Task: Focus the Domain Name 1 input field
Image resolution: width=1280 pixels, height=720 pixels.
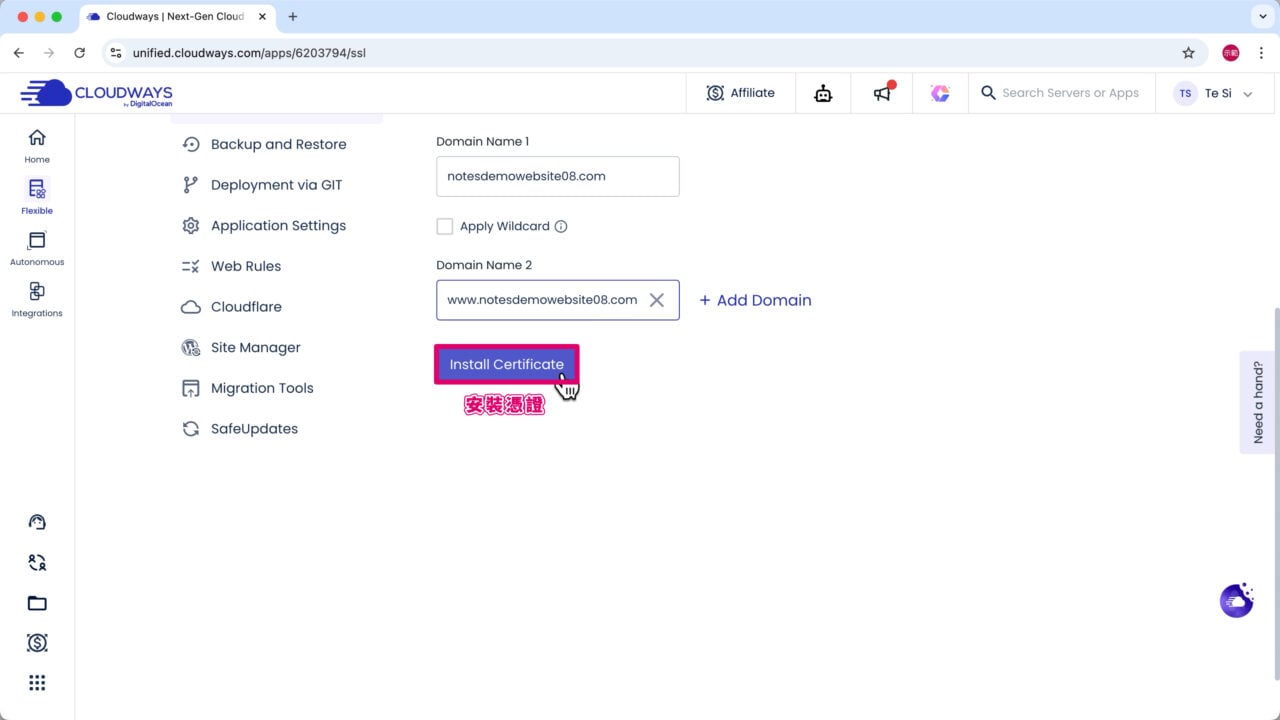Action: click(557, 176)
